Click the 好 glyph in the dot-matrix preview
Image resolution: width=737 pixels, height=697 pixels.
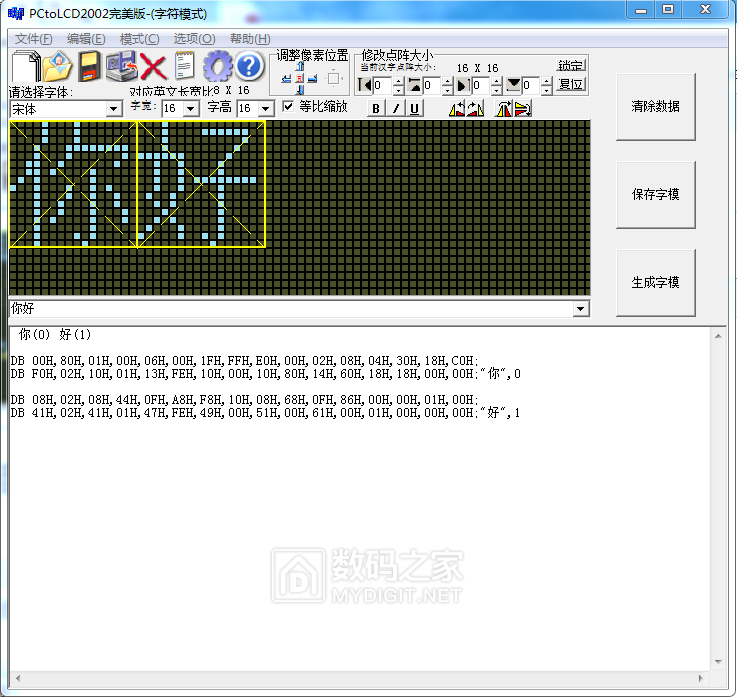pos(201,184)
